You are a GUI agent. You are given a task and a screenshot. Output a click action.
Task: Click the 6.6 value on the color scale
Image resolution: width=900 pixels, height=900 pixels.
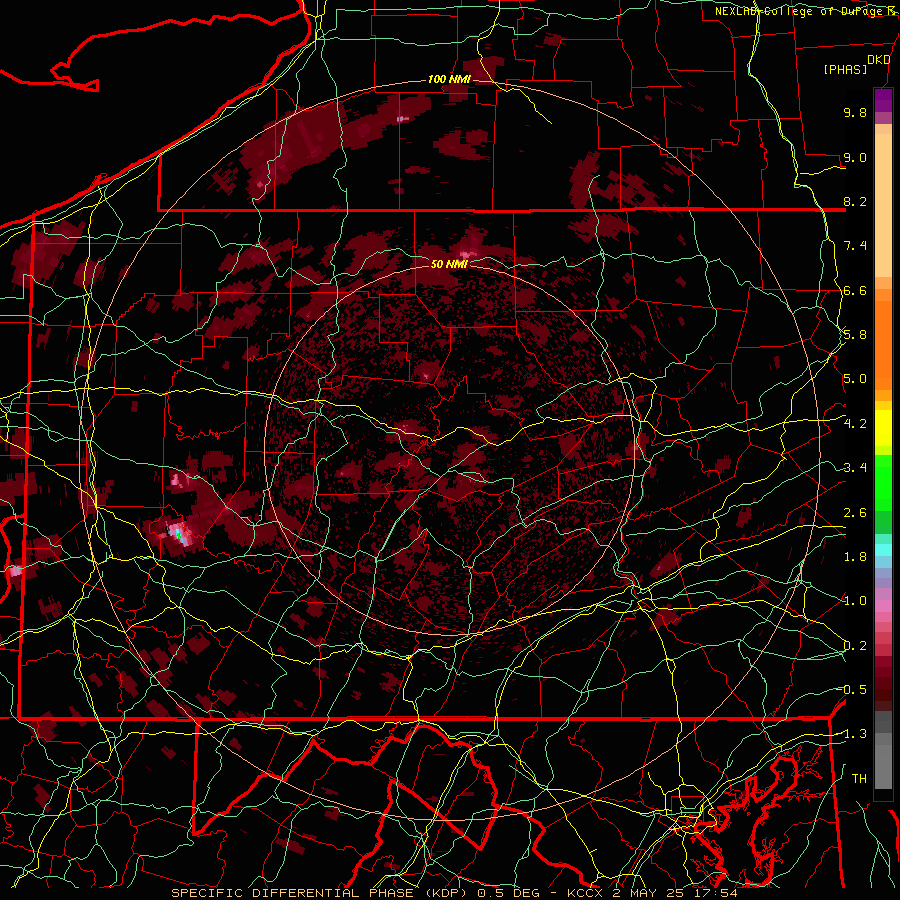tap(855, 290)
